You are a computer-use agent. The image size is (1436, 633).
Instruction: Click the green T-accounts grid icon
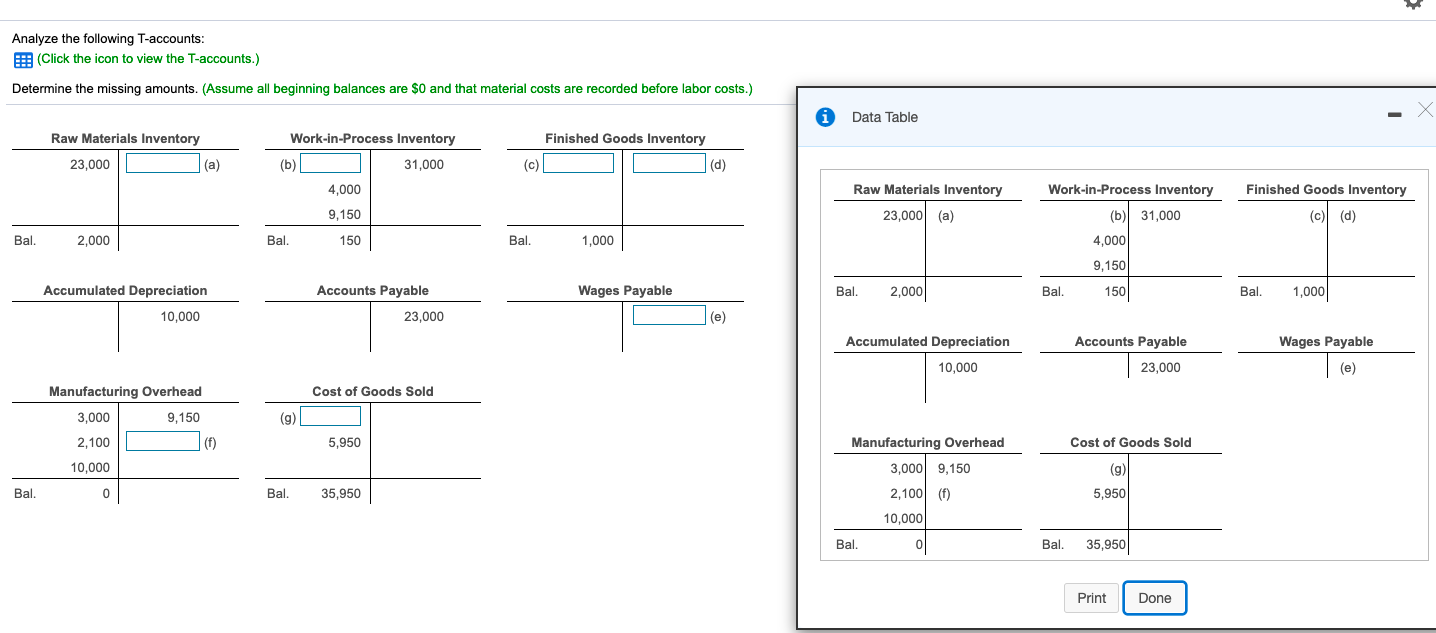[22, 60]
